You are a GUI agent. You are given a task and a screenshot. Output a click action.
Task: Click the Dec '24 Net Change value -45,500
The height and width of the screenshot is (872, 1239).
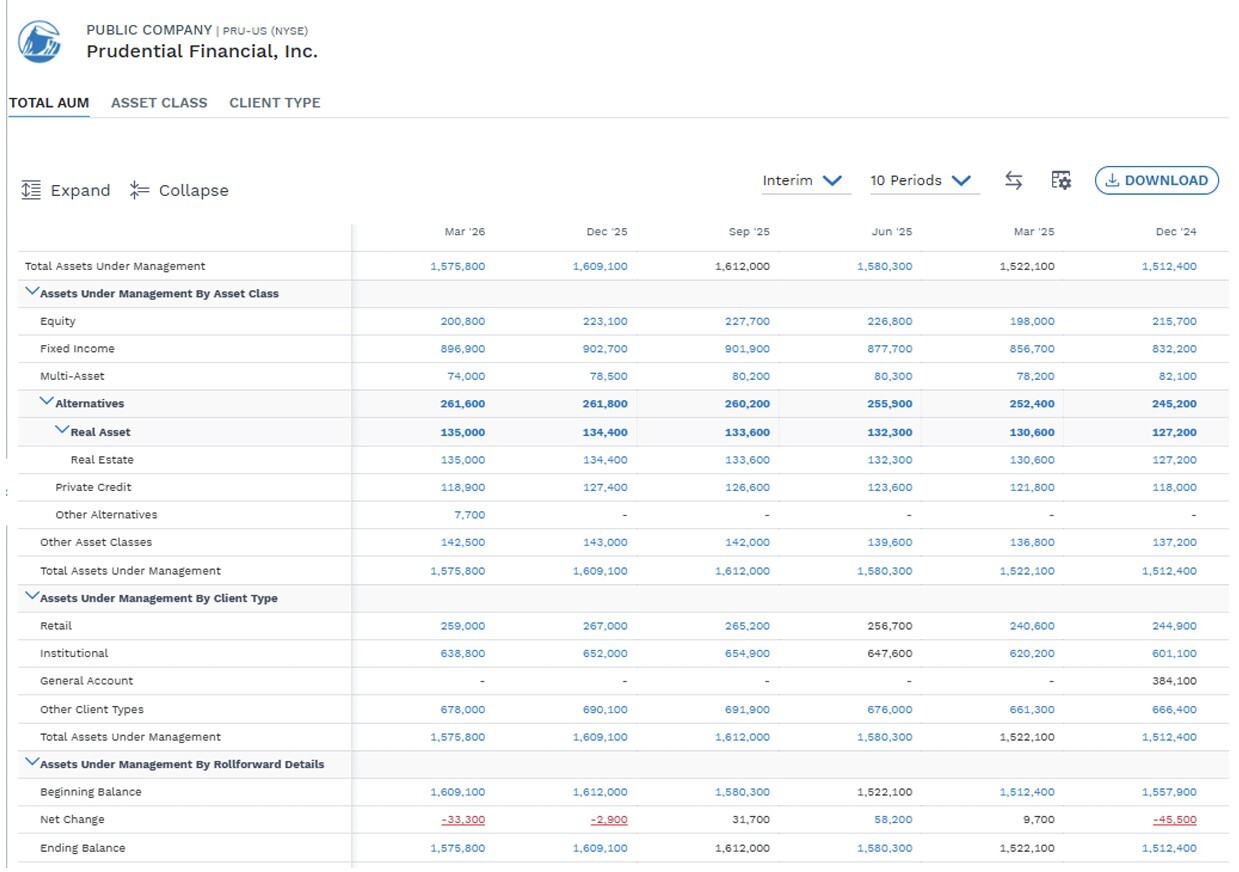(1174, 819)
